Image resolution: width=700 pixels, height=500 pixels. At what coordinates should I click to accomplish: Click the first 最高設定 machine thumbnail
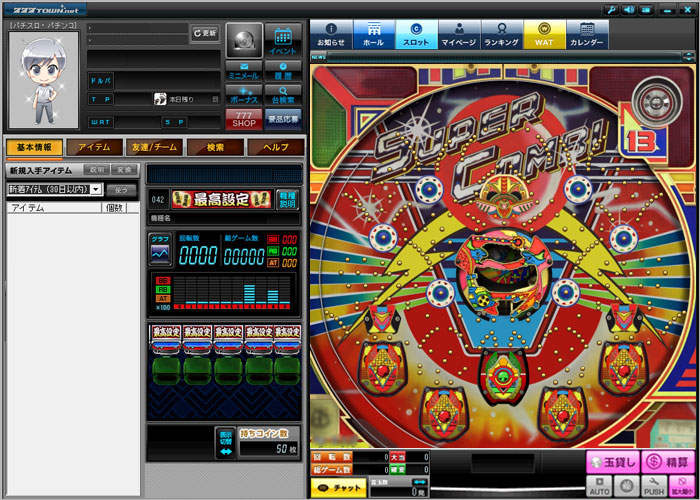[x=165, y=338]
